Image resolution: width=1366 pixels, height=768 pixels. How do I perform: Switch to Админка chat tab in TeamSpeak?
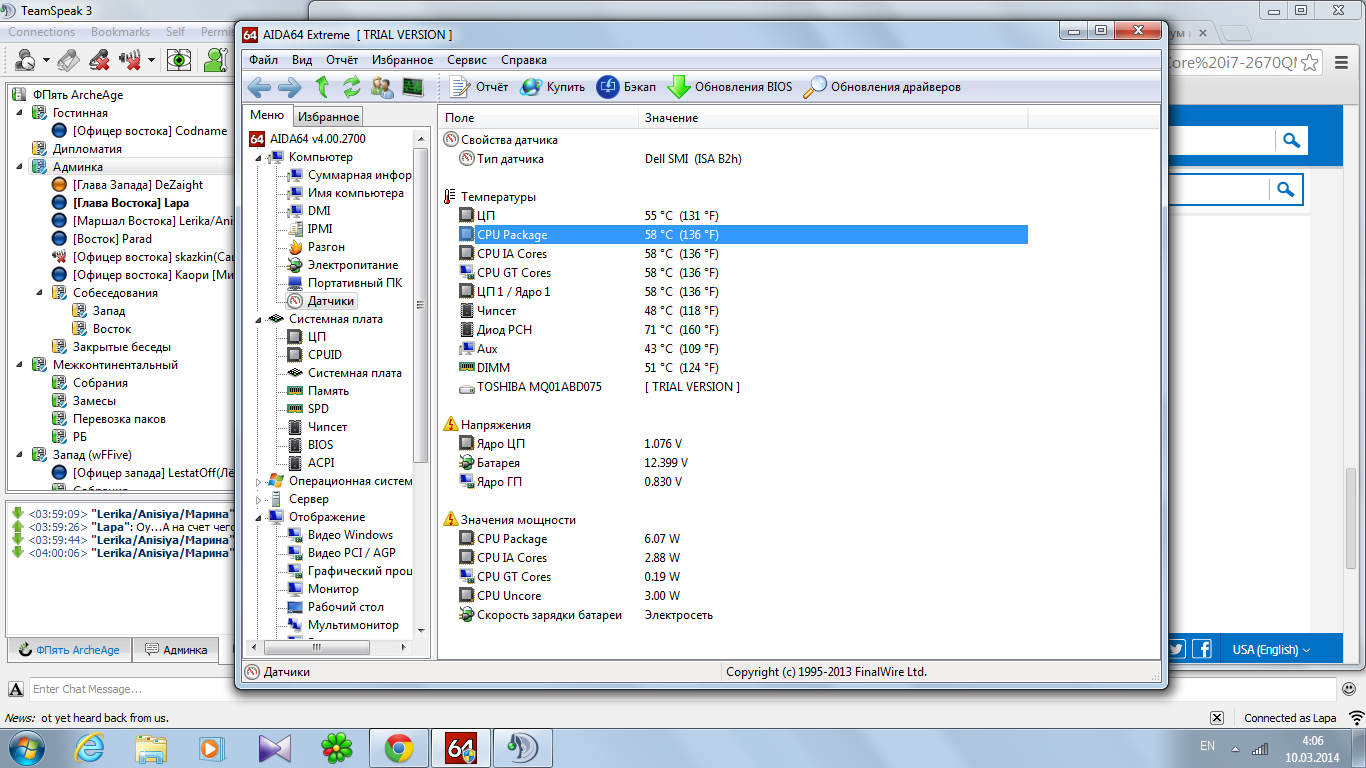(x=176, y=650)
